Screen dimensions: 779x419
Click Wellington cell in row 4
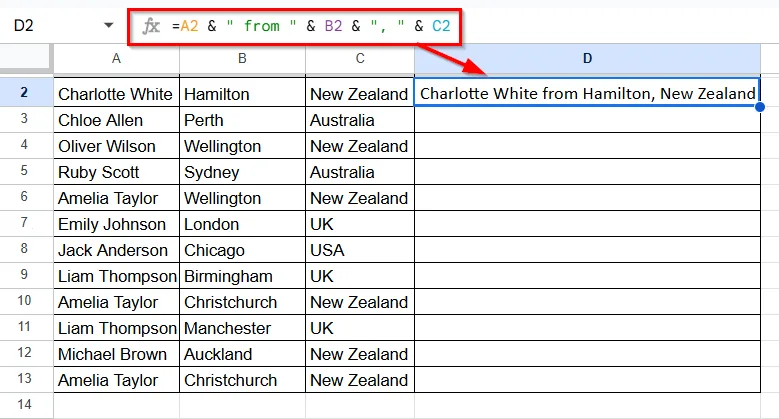click(242, 146)
